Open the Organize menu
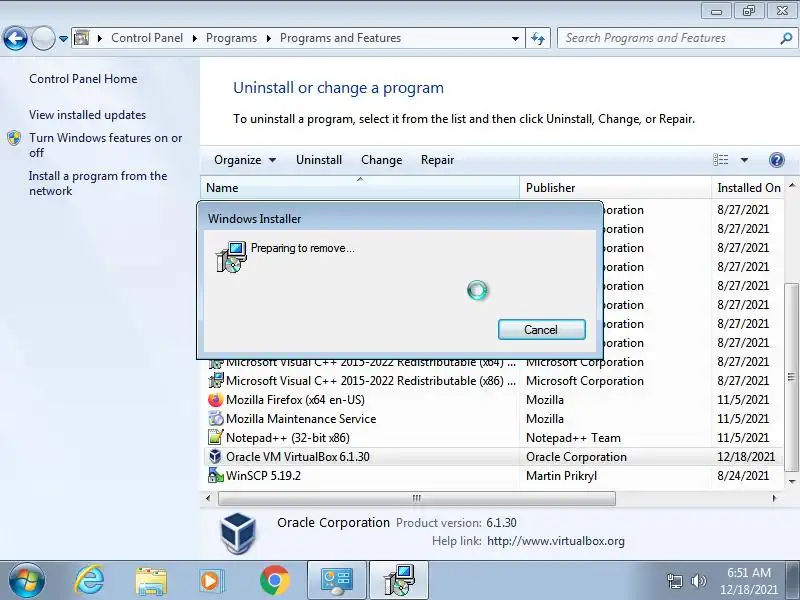This screenshot has height=600, width=800. (245, 160)
